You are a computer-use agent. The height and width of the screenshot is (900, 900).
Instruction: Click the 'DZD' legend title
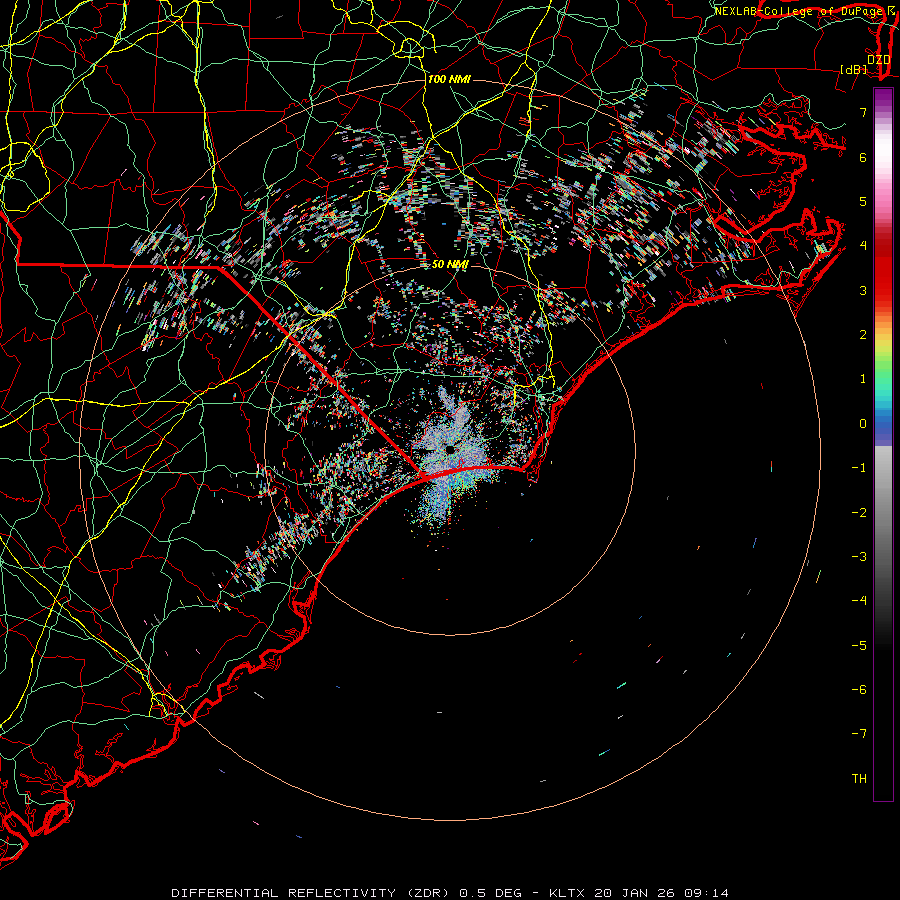coord(878,59)
